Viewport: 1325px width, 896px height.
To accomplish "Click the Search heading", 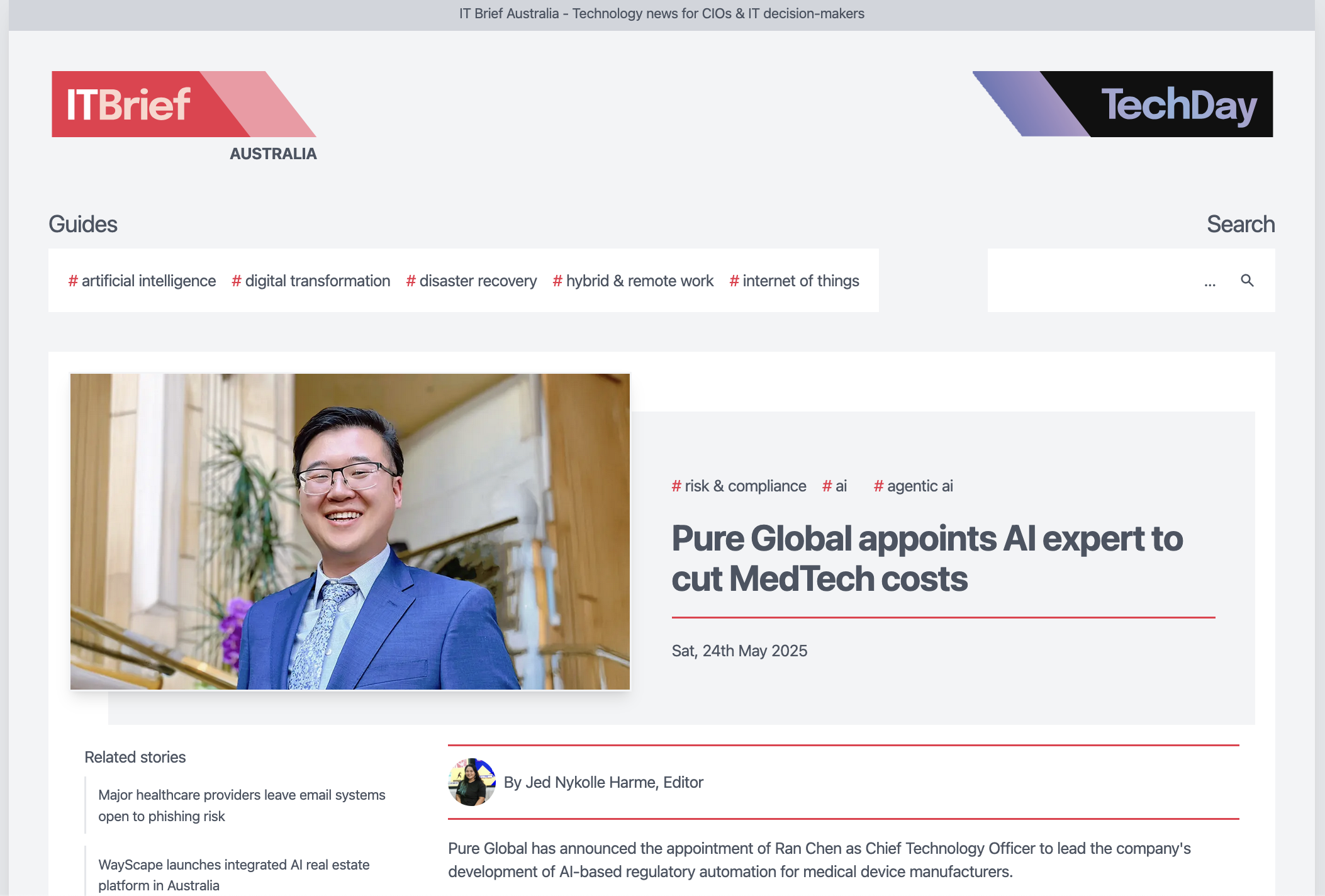I will (x=1241, y=224).
